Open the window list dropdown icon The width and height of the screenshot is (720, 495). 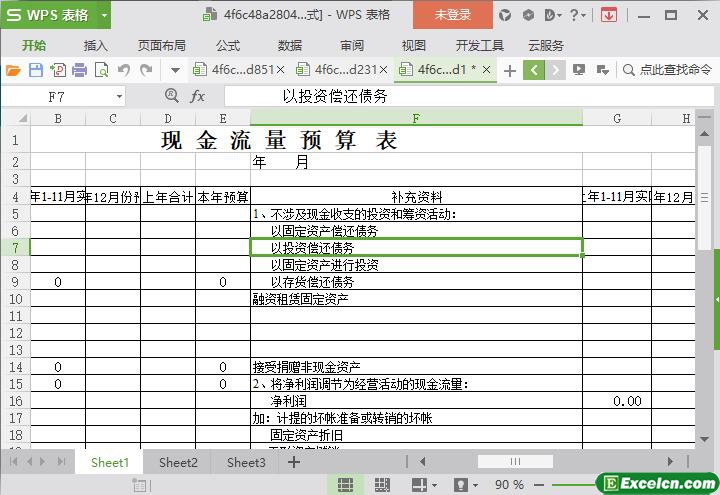[x=602, y=70]
